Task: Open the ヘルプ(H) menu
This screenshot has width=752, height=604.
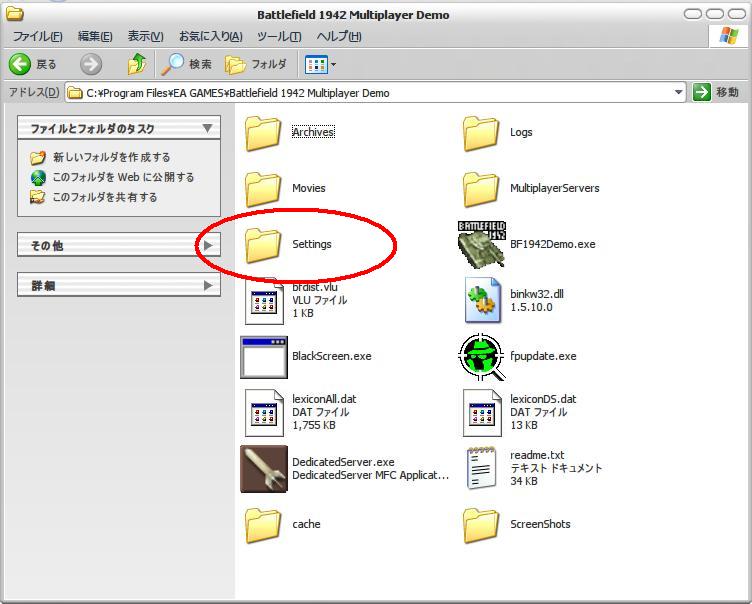Action: coord(339,36)
